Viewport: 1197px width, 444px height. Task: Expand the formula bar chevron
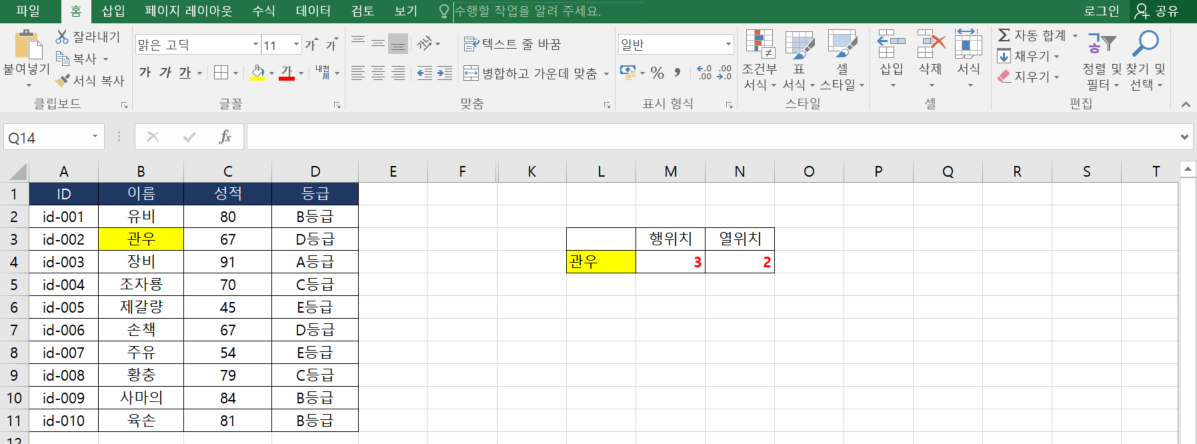point(1183,137)
